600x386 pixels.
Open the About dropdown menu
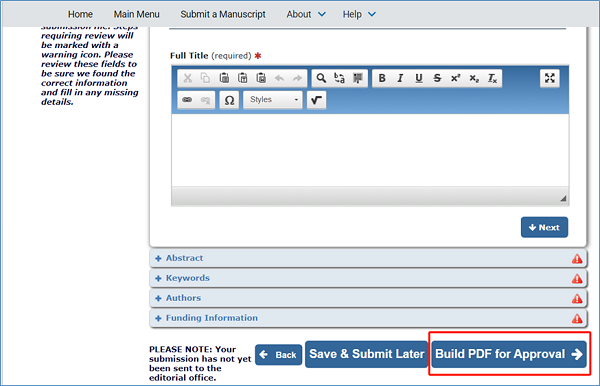coord(306,14)
